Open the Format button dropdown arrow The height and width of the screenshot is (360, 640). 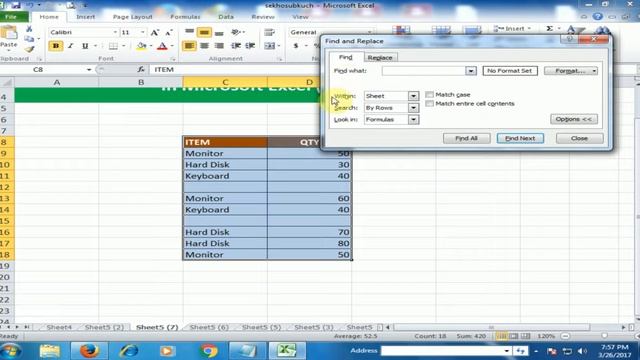594,71
